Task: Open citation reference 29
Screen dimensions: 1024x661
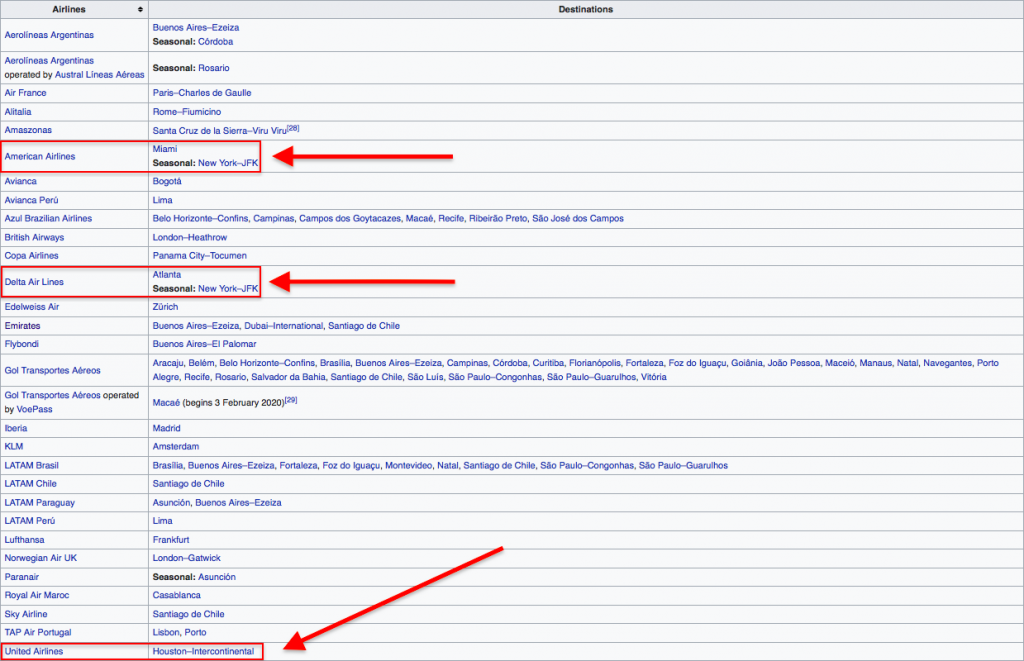Action: coord(291,400)
